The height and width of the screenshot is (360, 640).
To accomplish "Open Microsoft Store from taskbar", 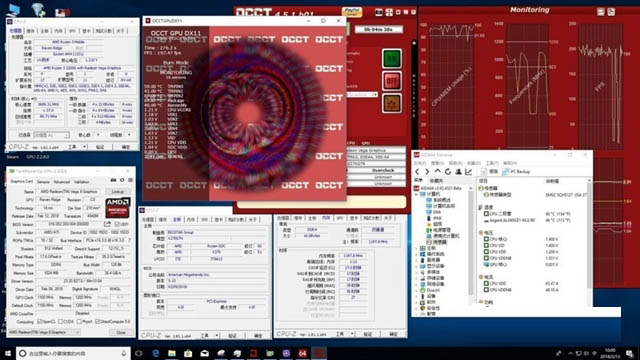I will [x=188, y=353].
